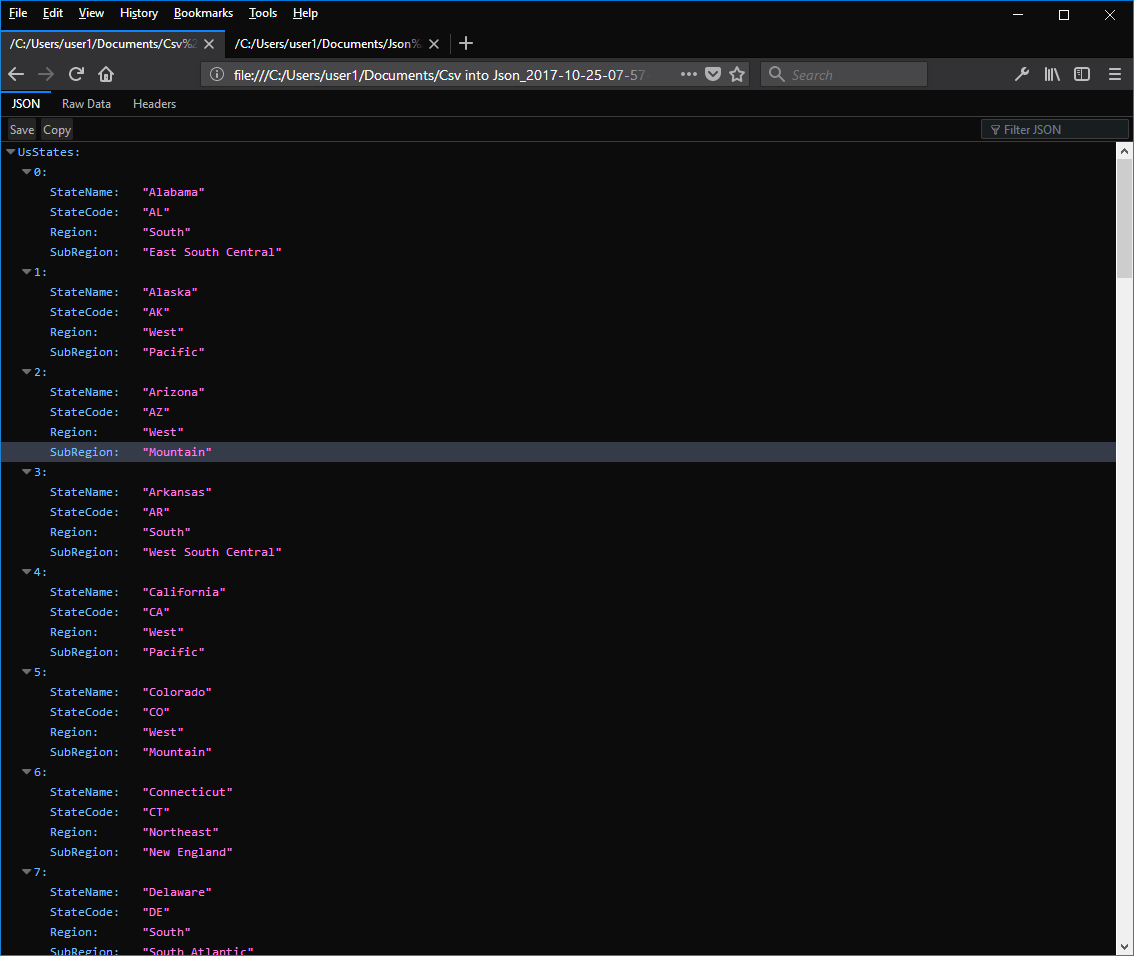Save the page to Pocket icon
Image resolution: width=1134 pixels, height=956 pixels.
[713, 74]
